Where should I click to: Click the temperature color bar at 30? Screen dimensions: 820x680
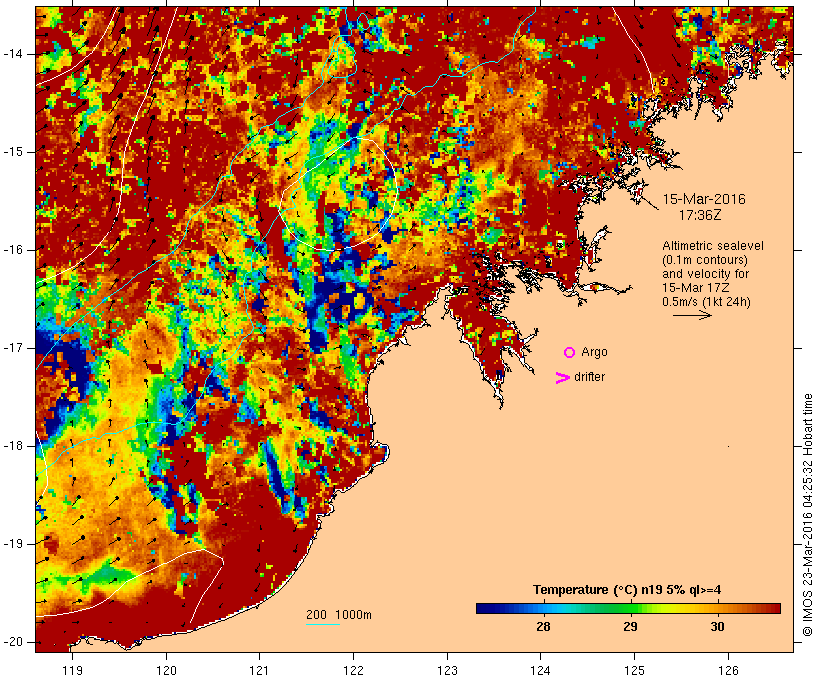pyautogui.click(x=718, y=608)
